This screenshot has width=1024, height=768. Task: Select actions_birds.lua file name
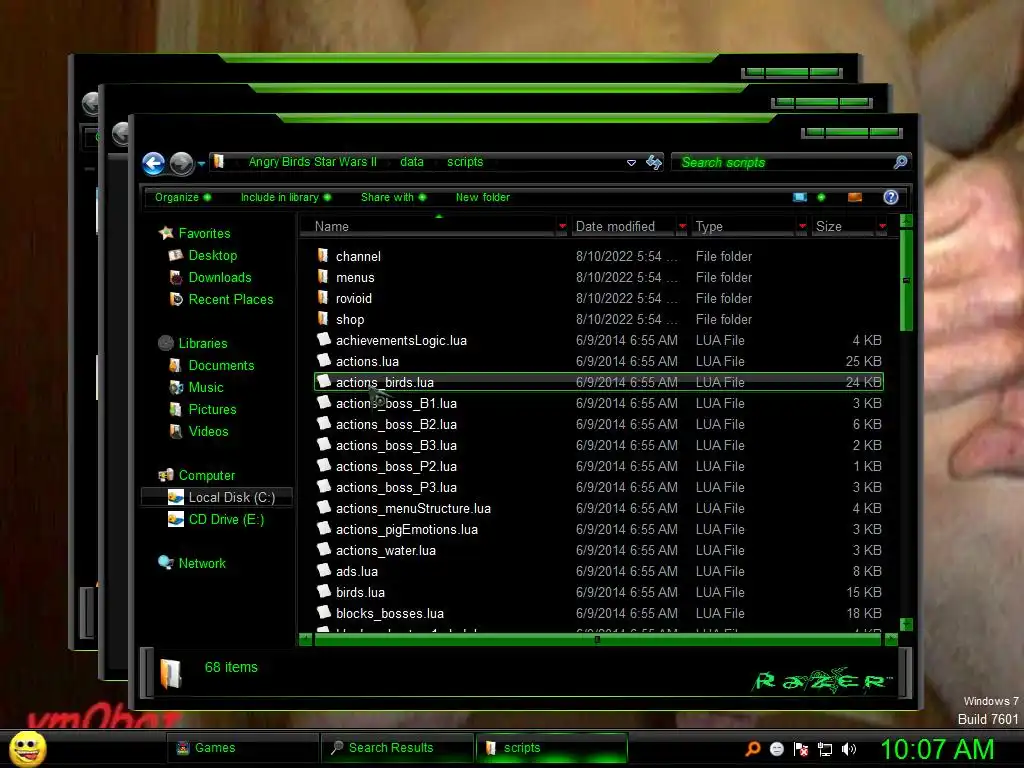pos(385,383)
